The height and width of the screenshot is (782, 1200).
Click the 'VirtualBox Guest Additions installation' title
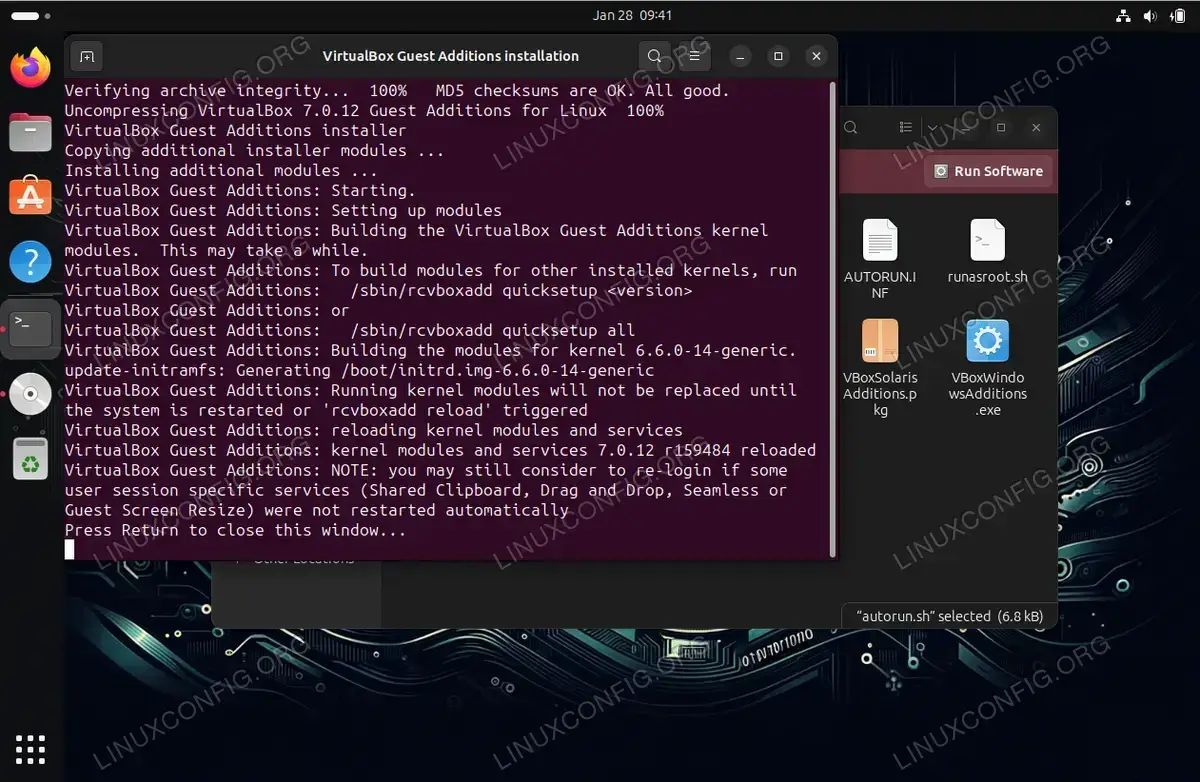[450, 56]
